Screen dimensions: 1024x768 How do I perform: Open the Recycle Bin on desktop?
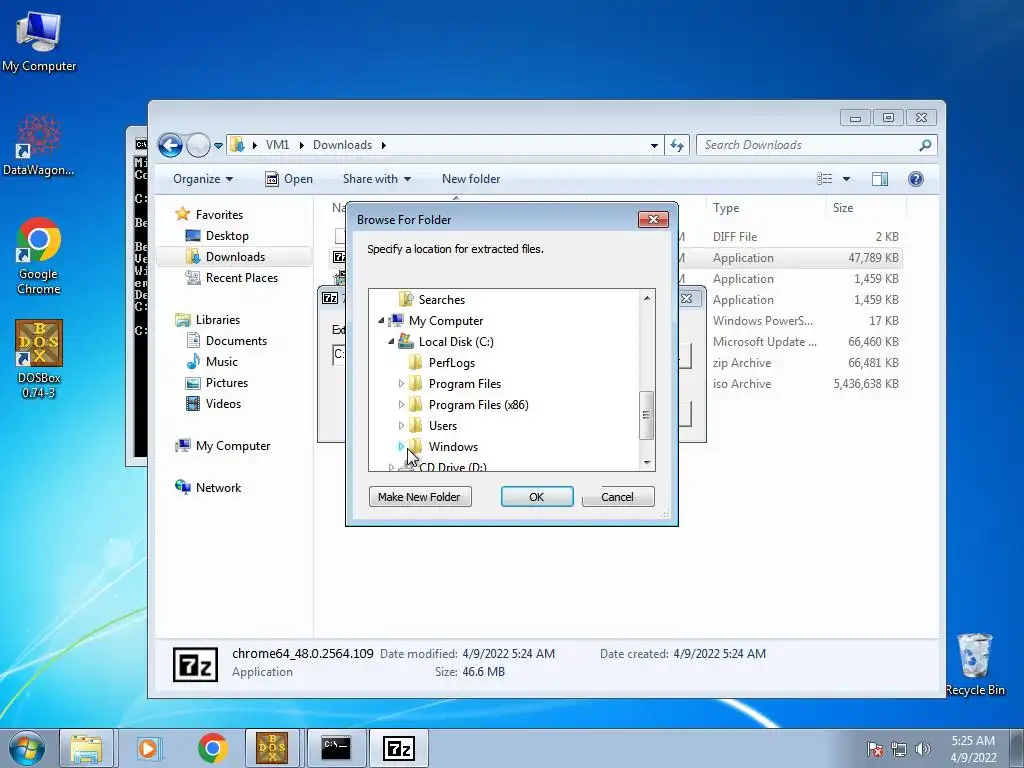[x=975, y=664]
